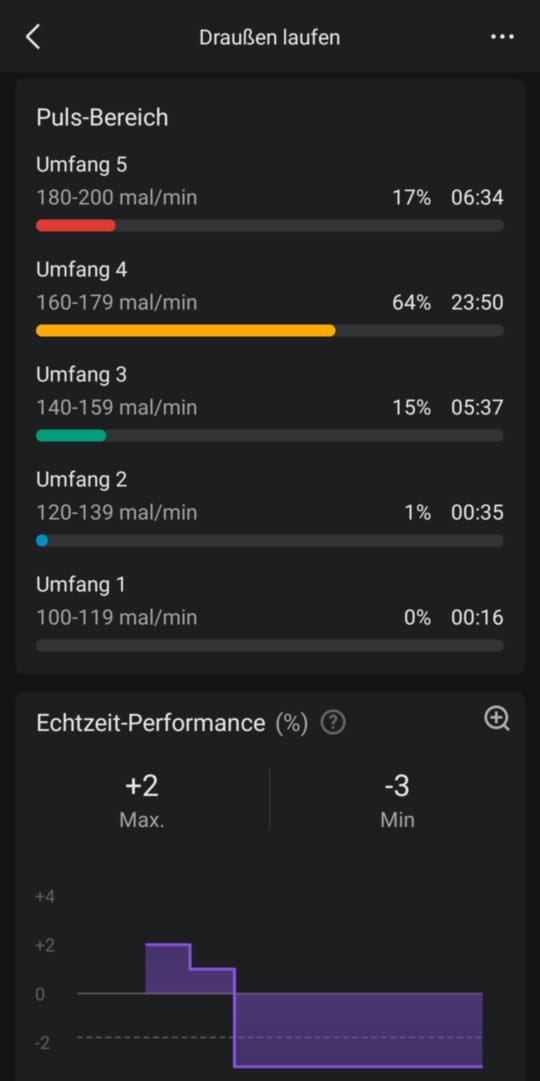540x1081 pixels.
Task: Tap the 17% percentage value
Action: point(412,198)
